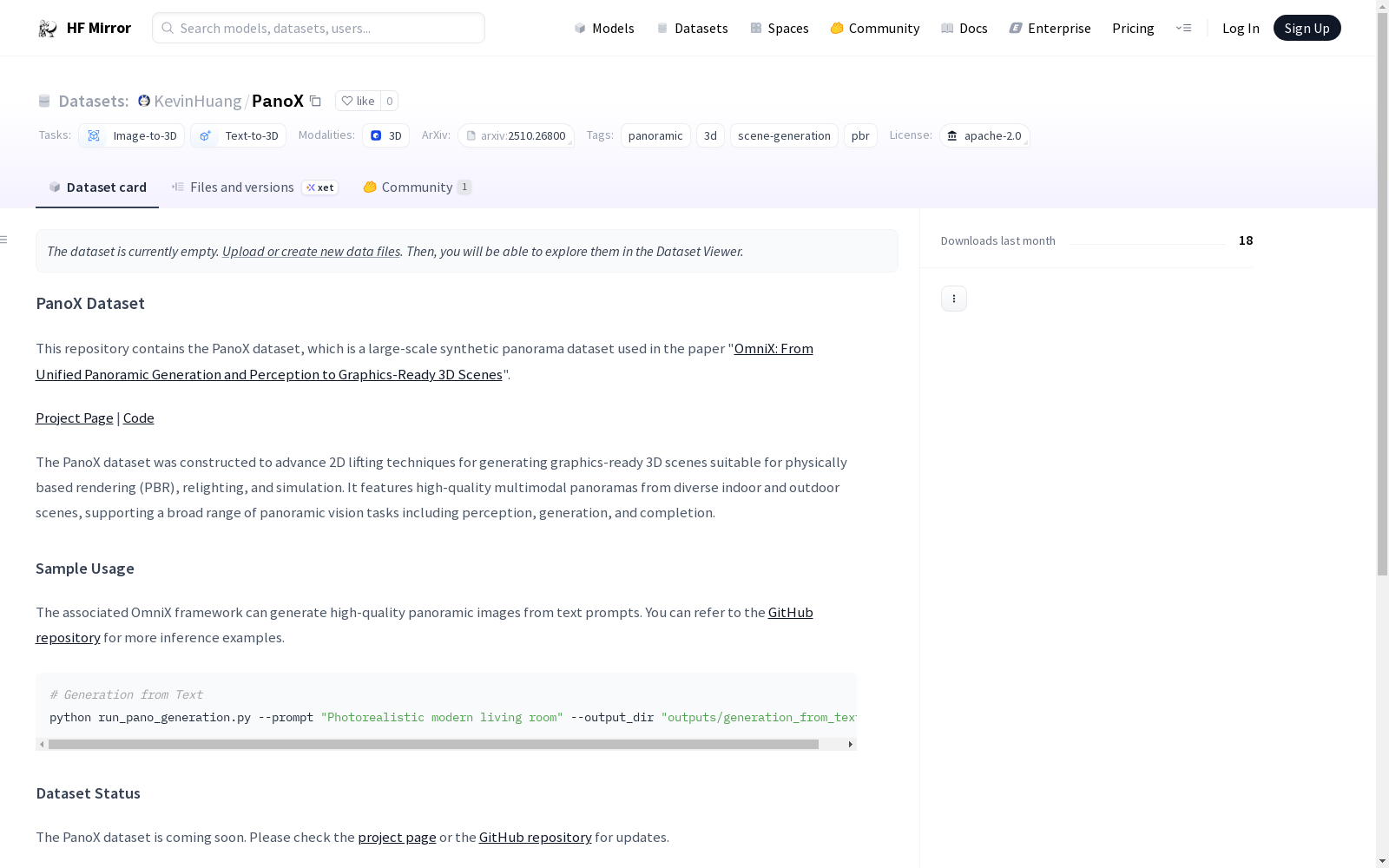Focus the search models, datasets, users field
Image resolution: width=1389 pixels, height=868 pixels.
(x=319, y=28)
